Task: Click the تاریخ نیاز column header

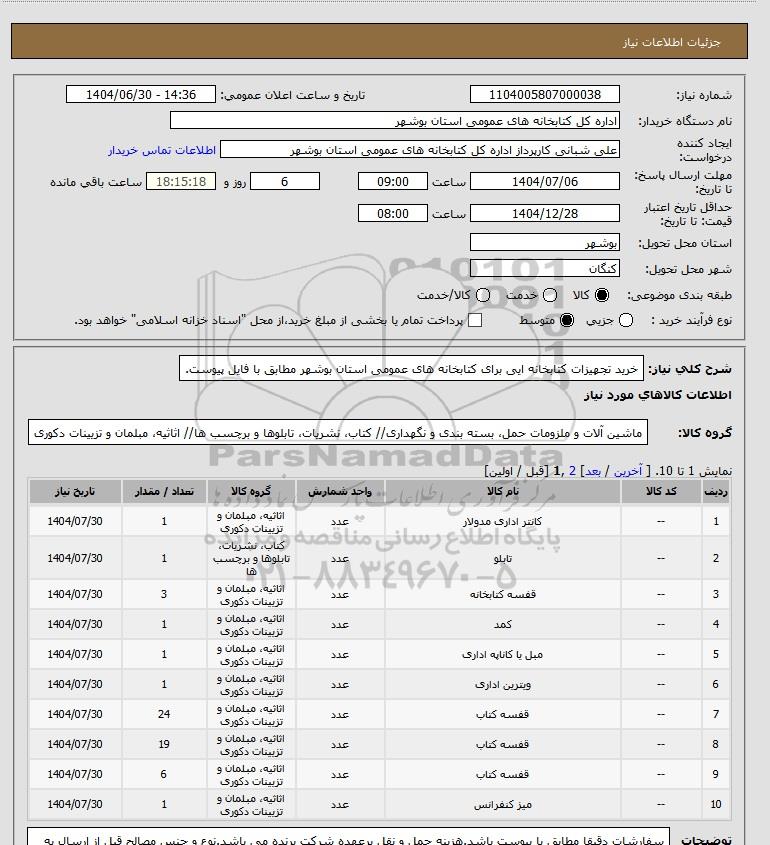Action: point(75,492)
